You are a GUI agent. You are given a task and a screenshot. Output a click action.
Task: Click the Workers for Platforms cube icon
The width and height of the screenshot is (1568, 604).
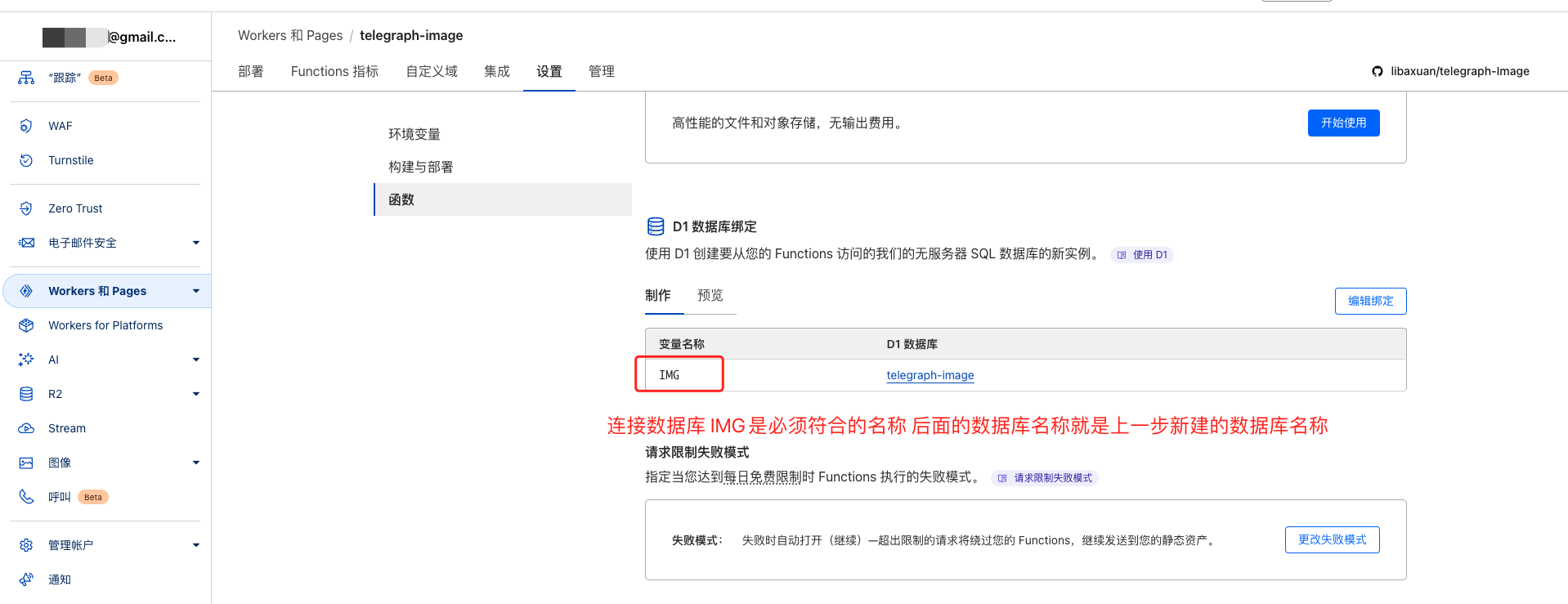pos(26,325)
